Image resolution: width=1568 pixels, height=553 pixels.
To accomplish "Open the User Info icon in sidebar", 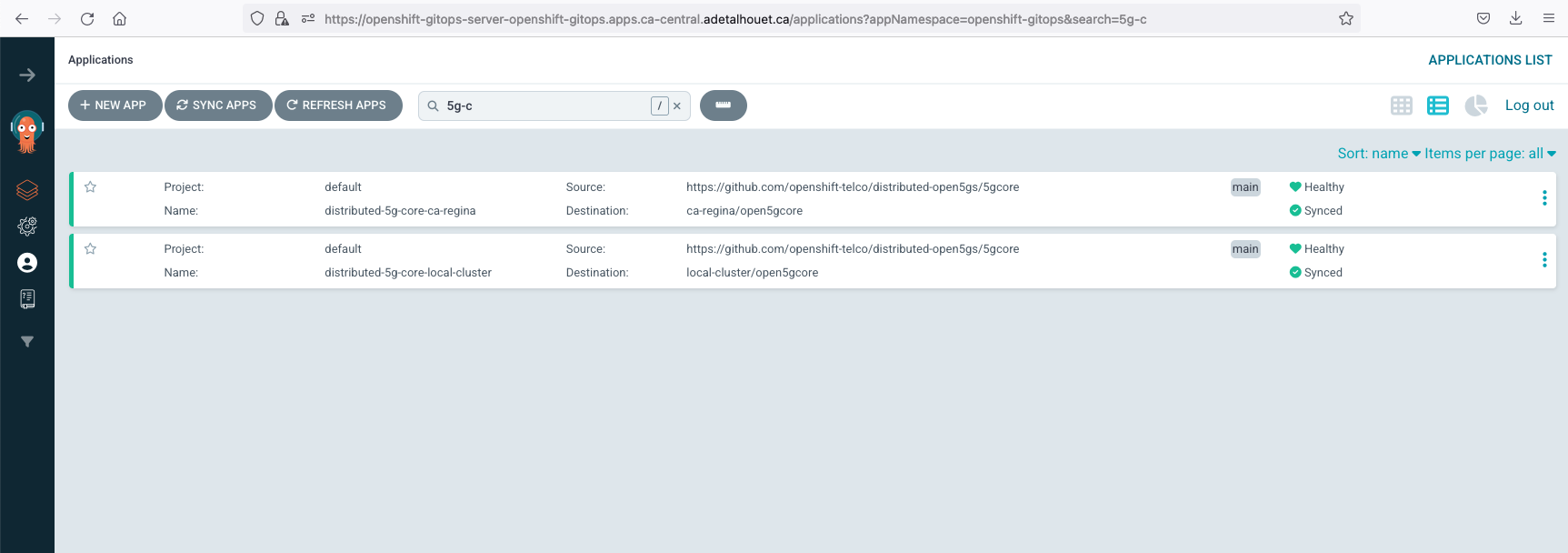I will point(27,263).
